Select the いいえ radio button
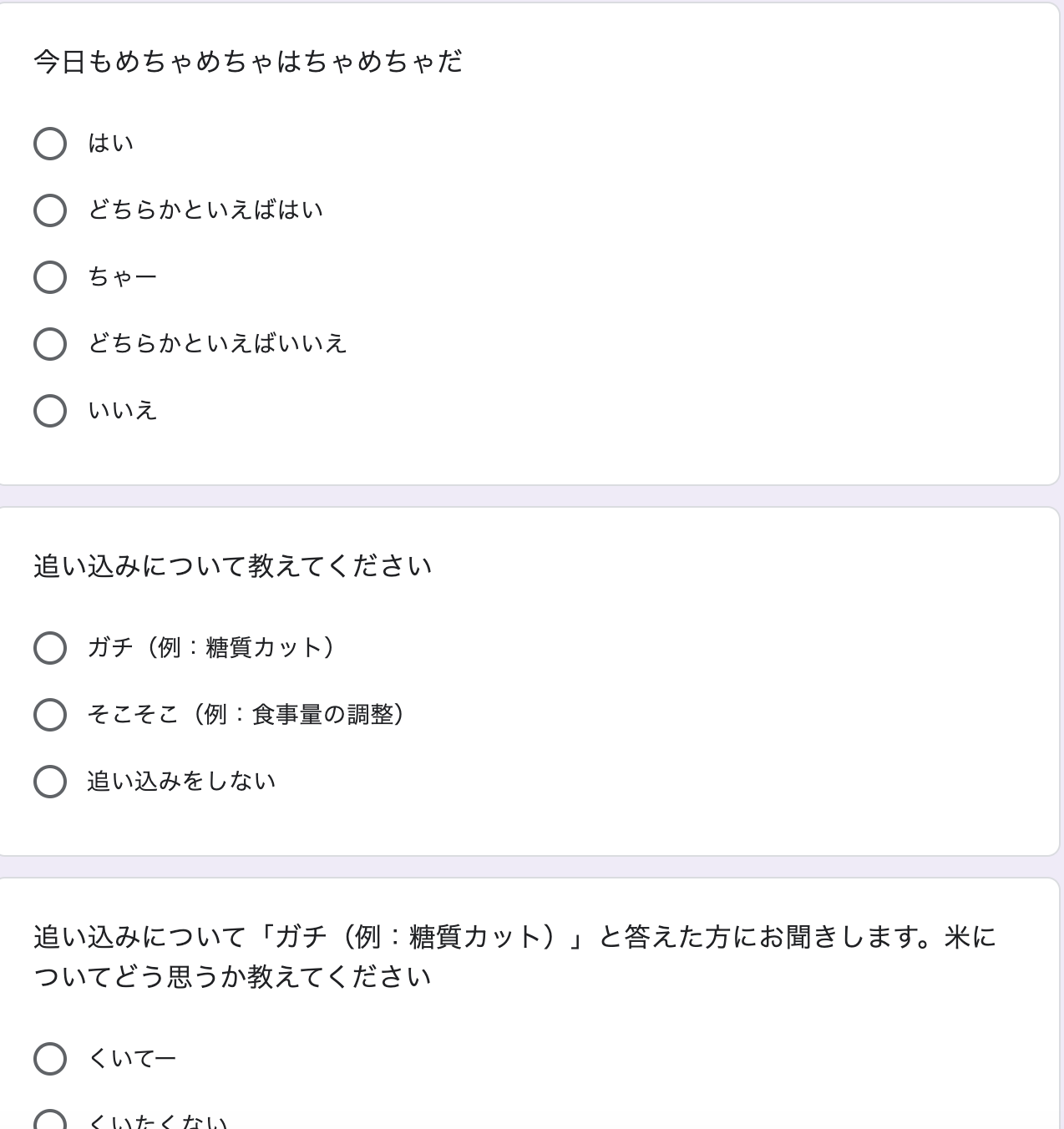The height and width of the screenshot is (1129, 1064). pos(50,411)
